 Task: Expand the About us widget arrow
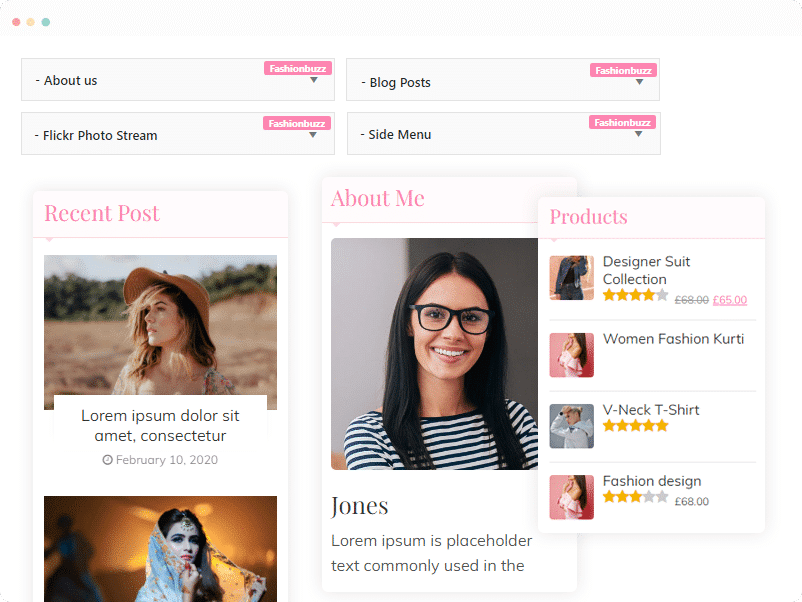(x=314, y=80)
